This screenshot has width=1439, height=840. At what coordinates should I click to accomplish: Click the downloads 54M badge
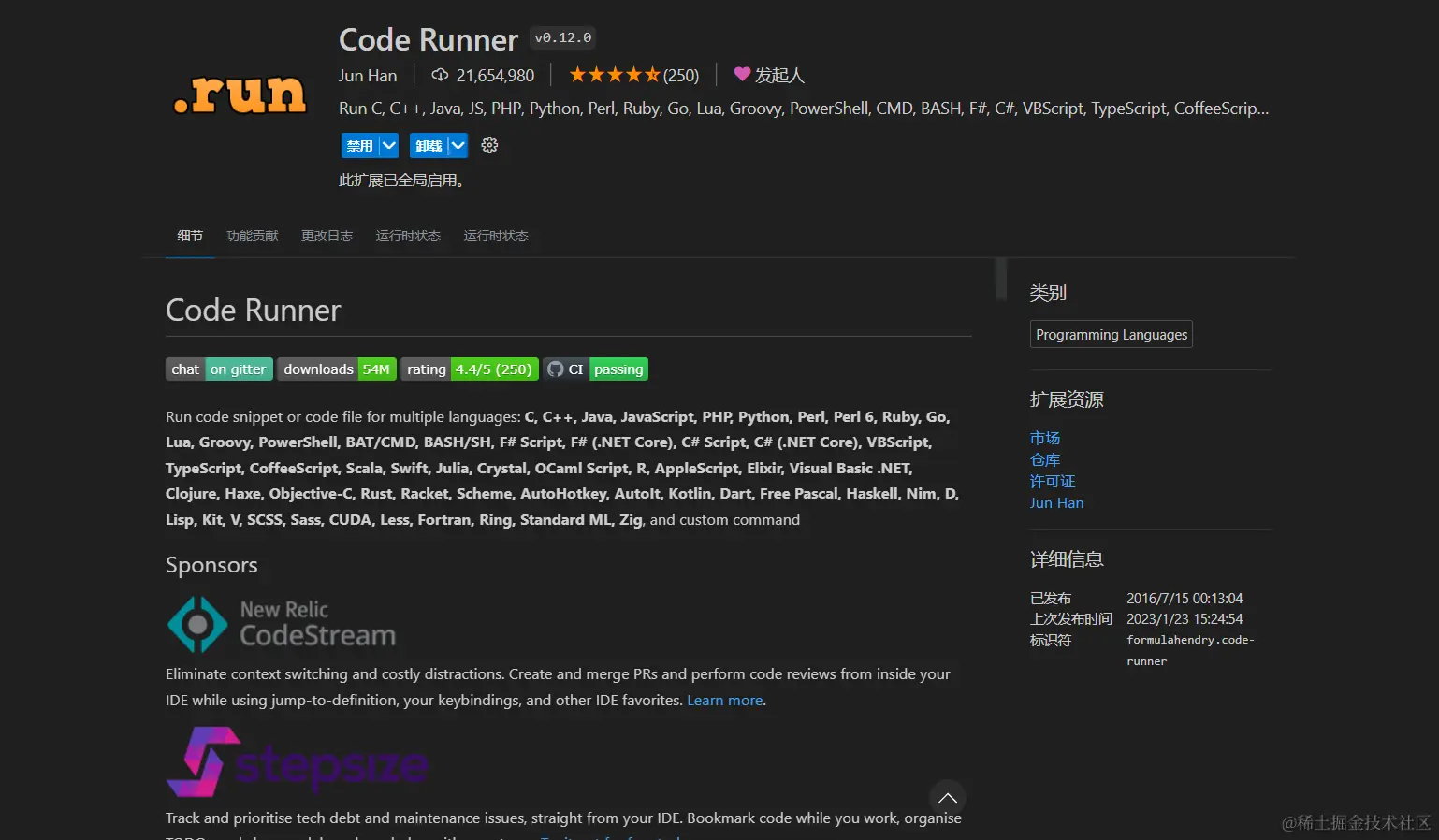pyautogui.click(x=337, y=369)
